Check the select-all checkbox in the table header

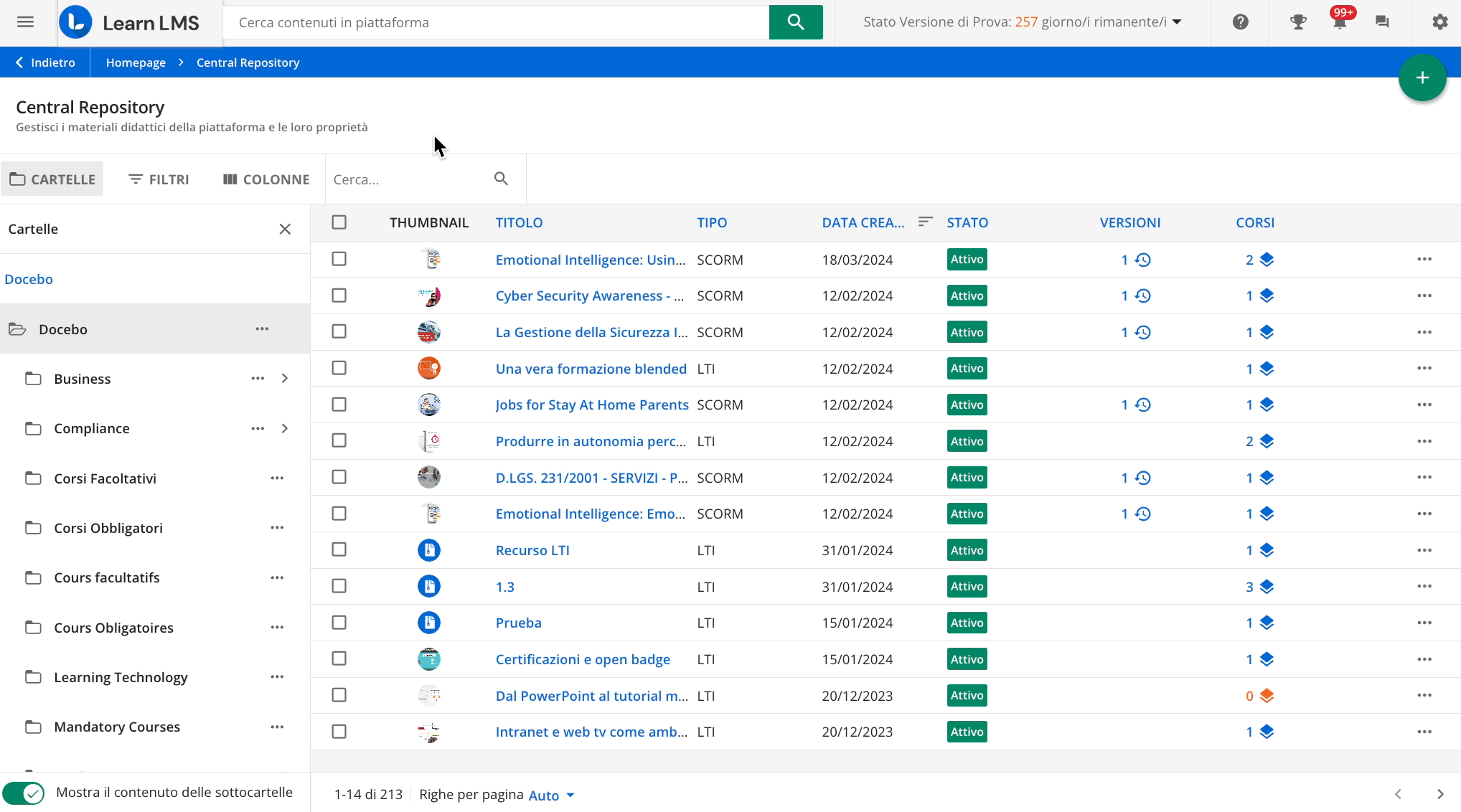[x=339, y=222]
